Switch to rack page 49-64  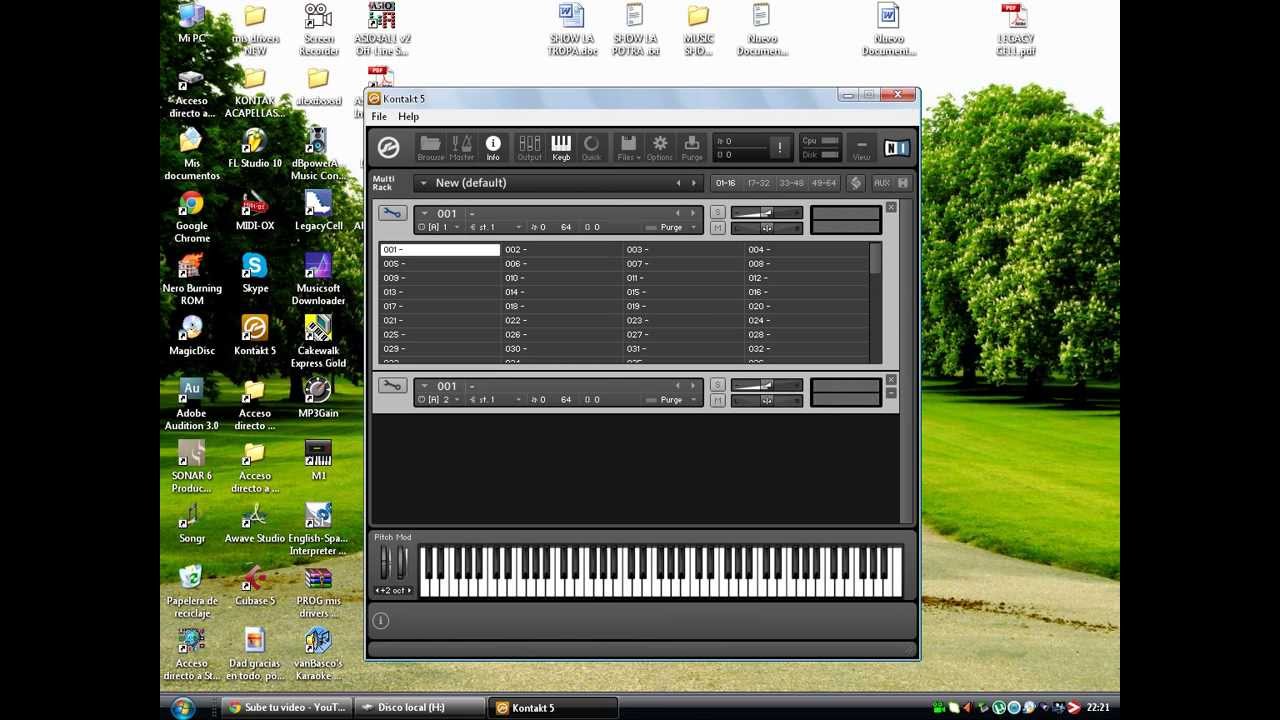pyautogui.click(x=824, y=183)
